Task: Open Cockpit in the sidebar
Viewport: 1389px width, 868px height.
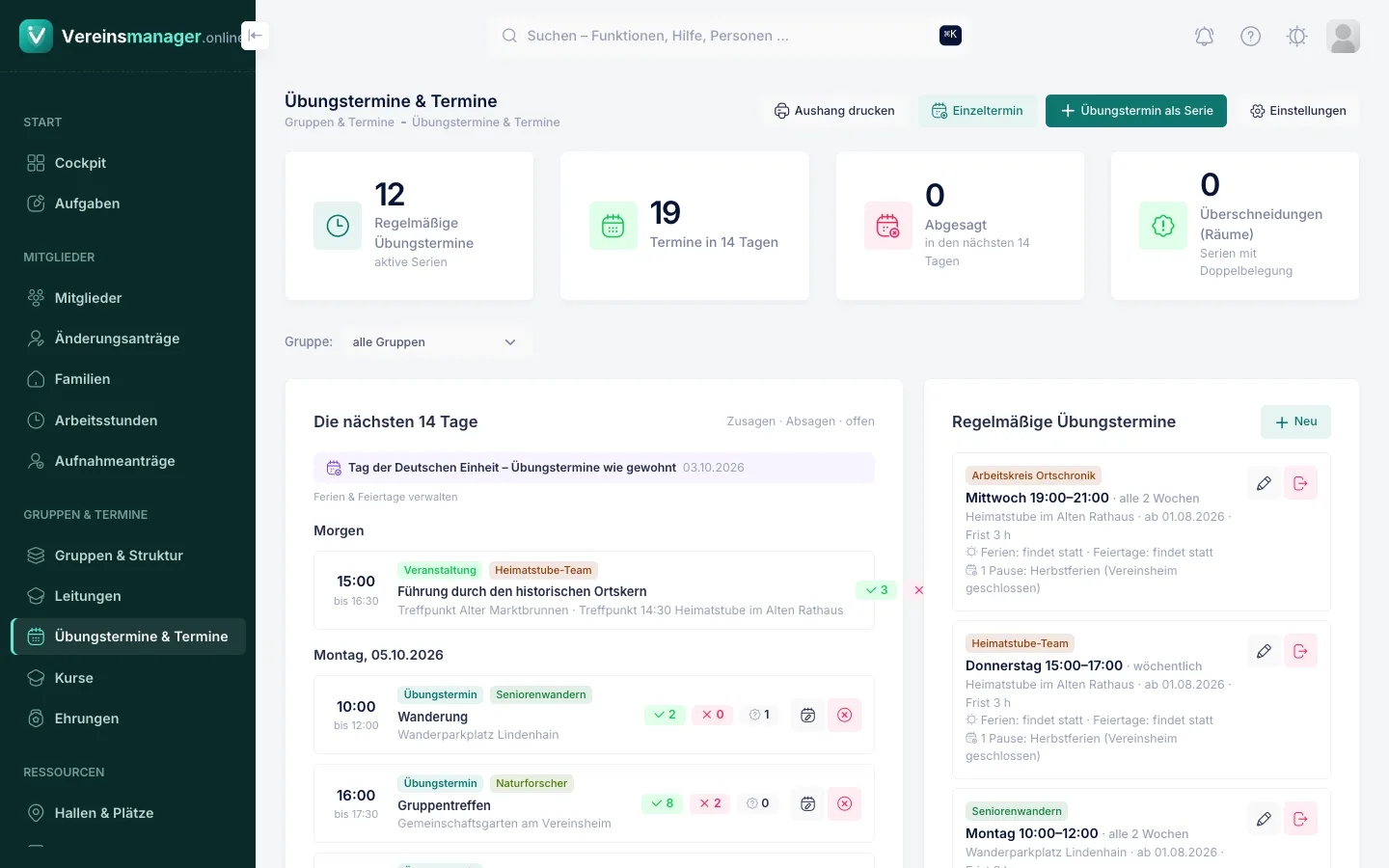Action: point(128,163)
